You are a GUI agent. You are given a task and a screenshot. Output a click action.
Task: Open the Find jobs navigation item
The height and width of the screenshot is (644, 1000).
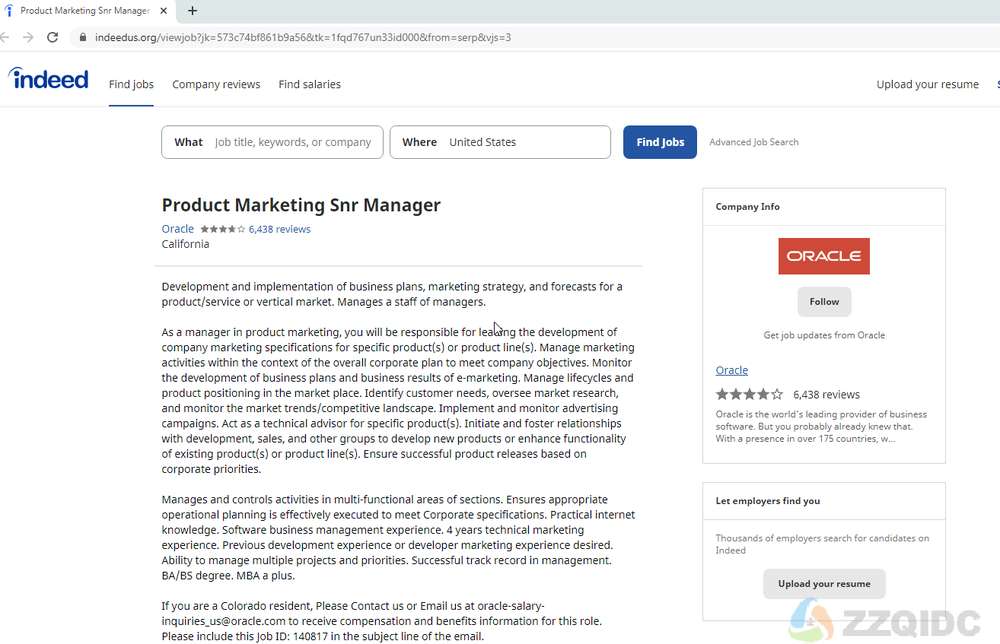coord(131,84)
